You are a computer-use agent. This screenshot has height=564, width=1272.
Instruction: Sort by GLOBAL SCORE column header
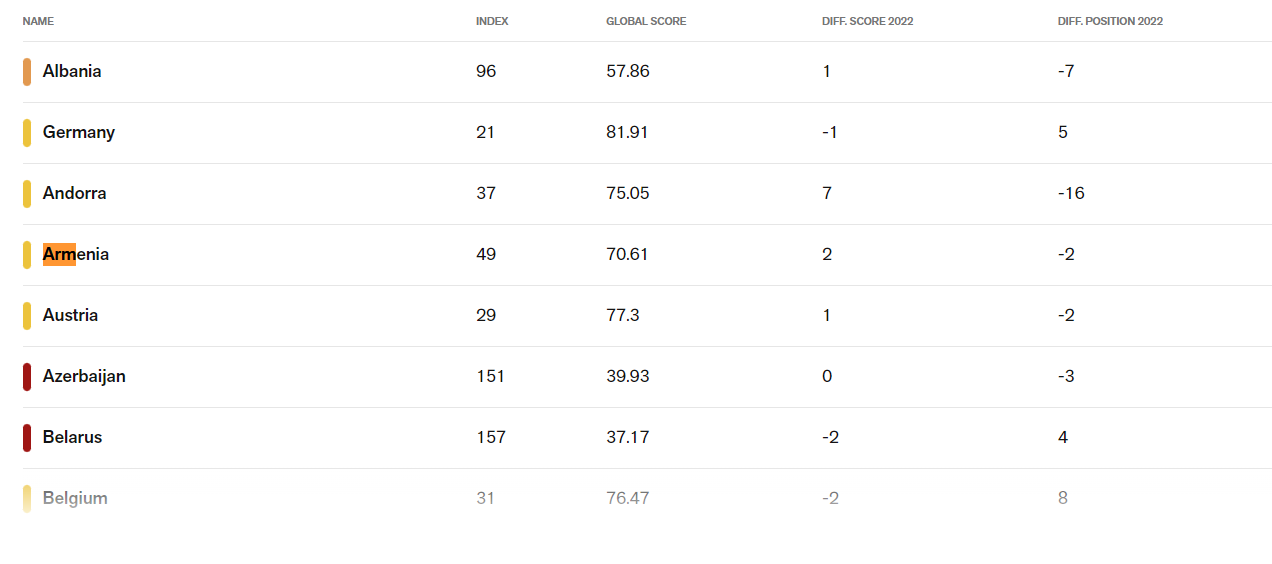pyautogui.click(x=646, y=21)
